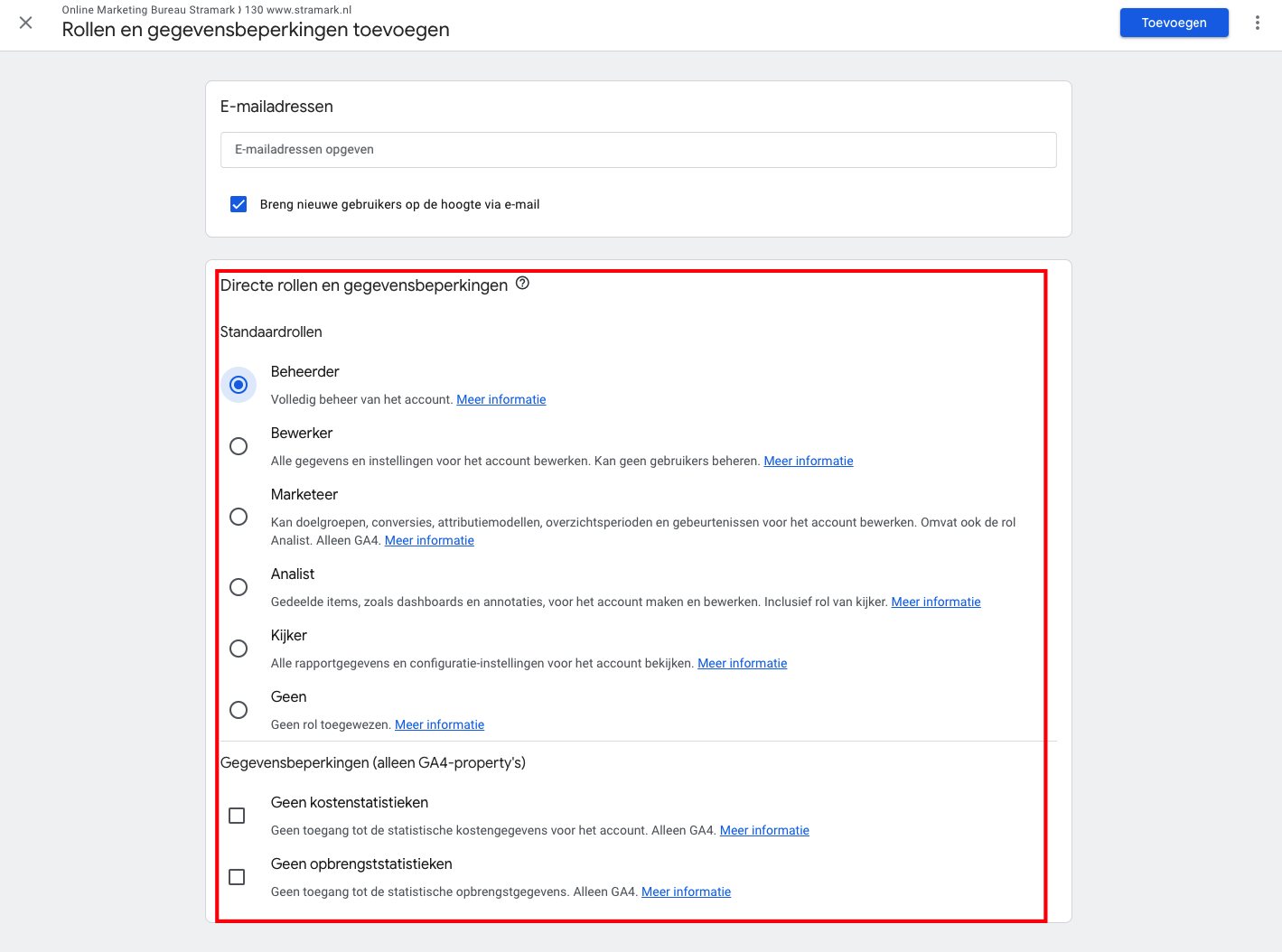This screenshot has height=952, width=1282.
Task: Open Meer informatie link for Beheerder
Action: coord(501,399)
